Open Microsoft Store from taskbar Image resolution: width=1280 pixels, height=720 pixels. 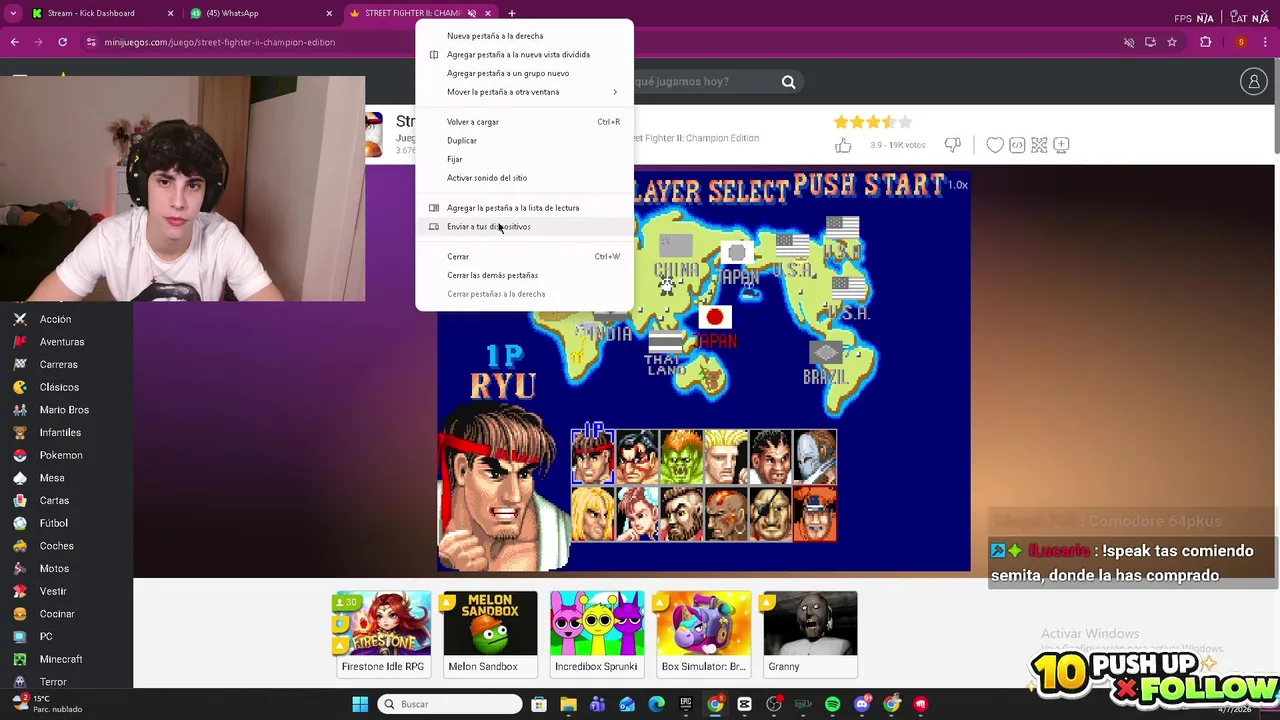click(x=539, y=704)
